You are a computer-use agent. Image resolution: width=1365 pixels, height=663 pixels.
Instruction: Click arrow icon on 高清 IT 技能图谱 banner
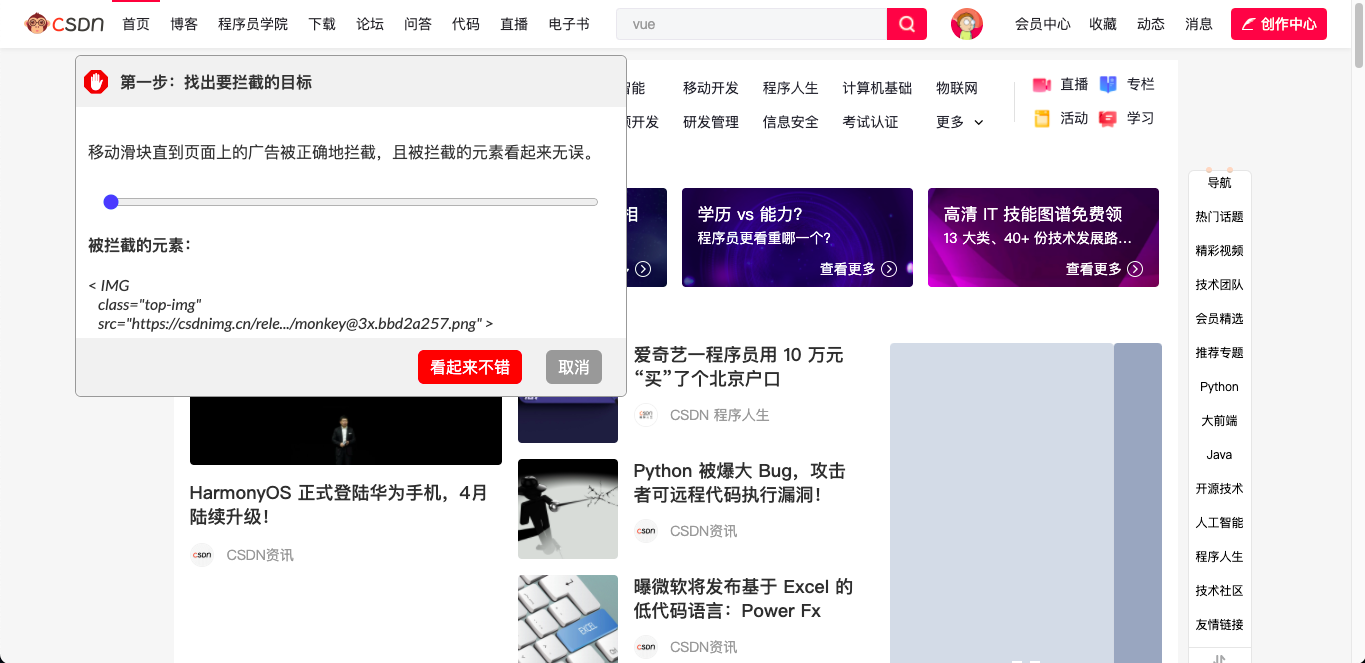tap(1135, 269)
